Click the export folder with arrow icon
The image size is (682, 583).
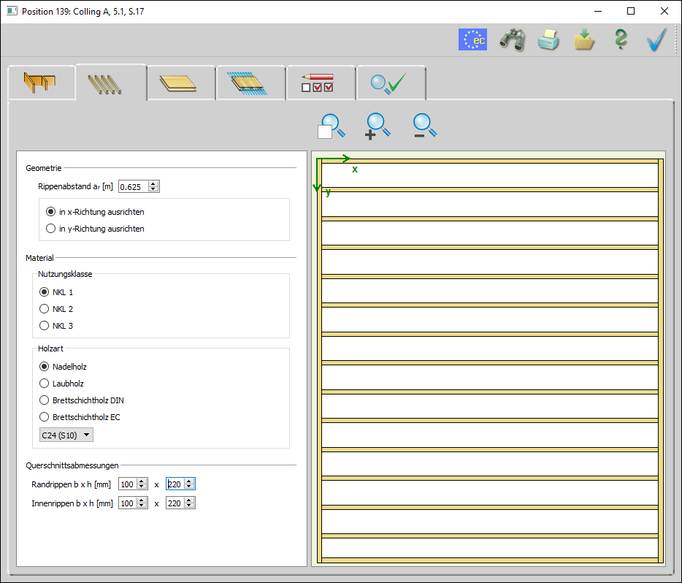point(585,40)
